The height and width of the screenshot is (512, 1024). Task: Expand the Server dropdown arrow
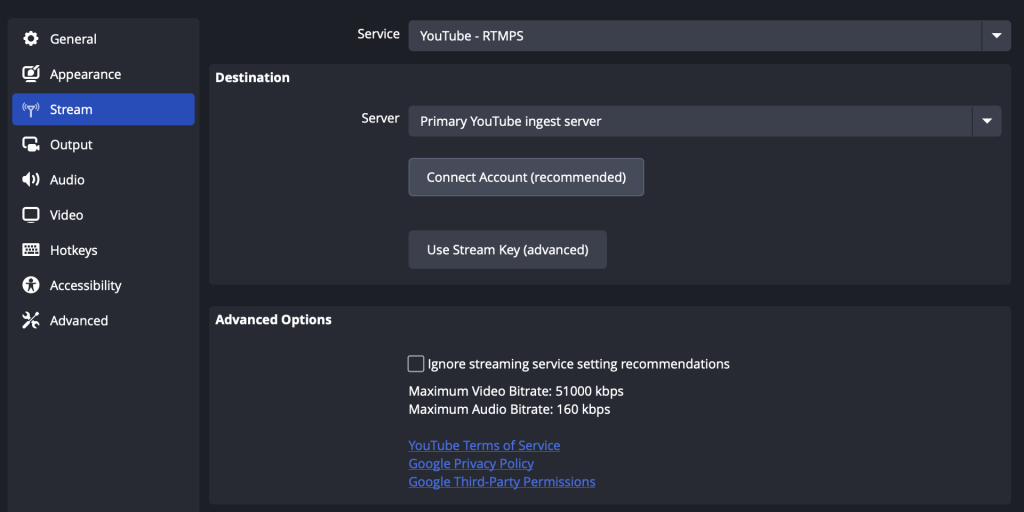coord(986,121)
